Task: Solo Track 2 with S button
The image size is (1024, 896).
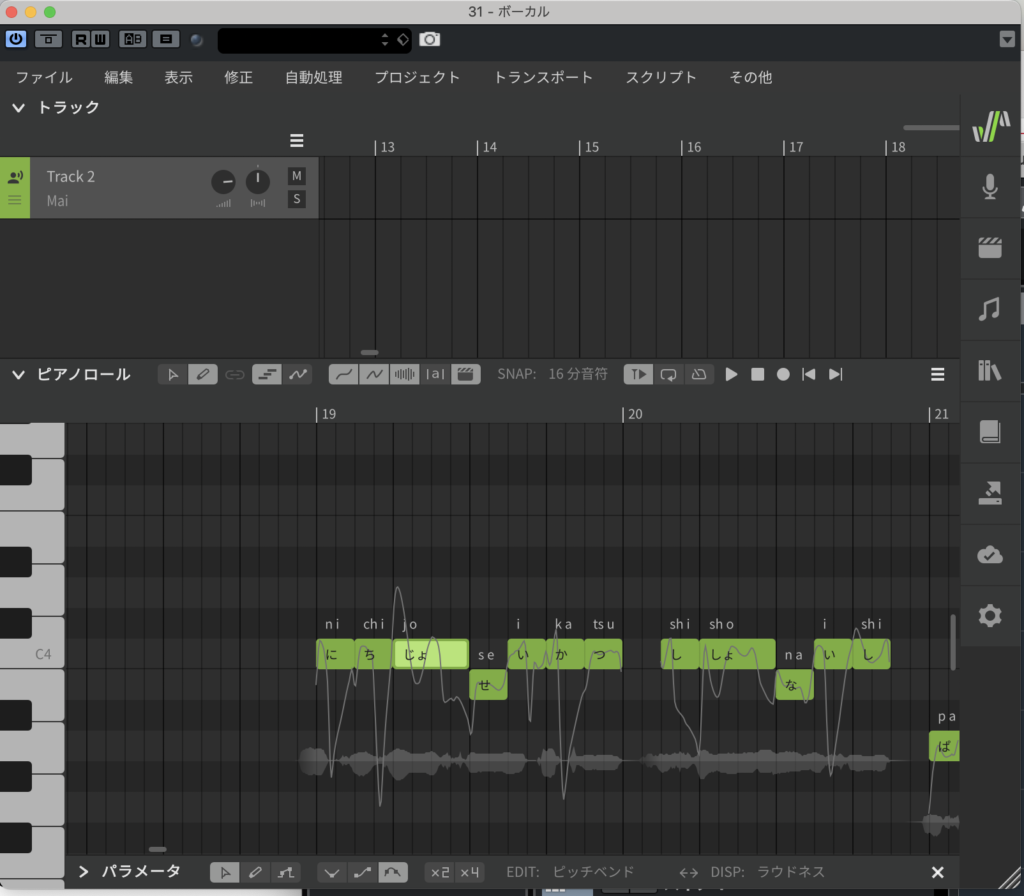Action: (x=296, y=199)
